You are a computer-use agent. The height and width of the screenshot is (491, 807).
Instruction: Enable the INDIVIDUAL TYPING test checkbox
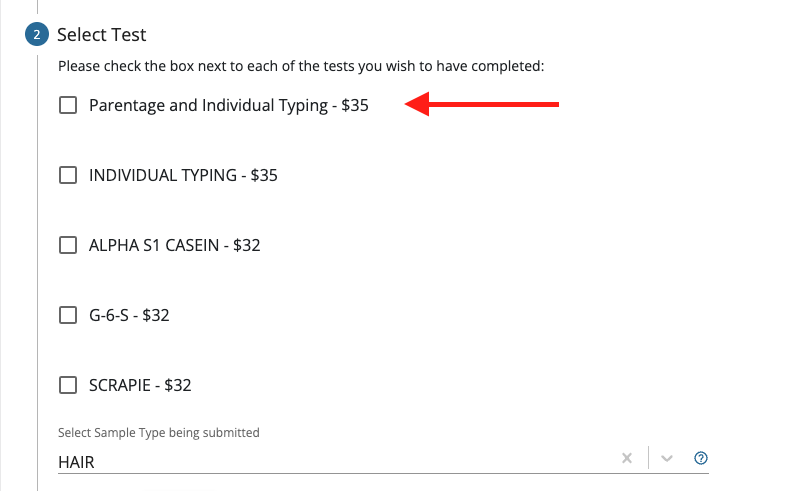click(x=68, y=175)
